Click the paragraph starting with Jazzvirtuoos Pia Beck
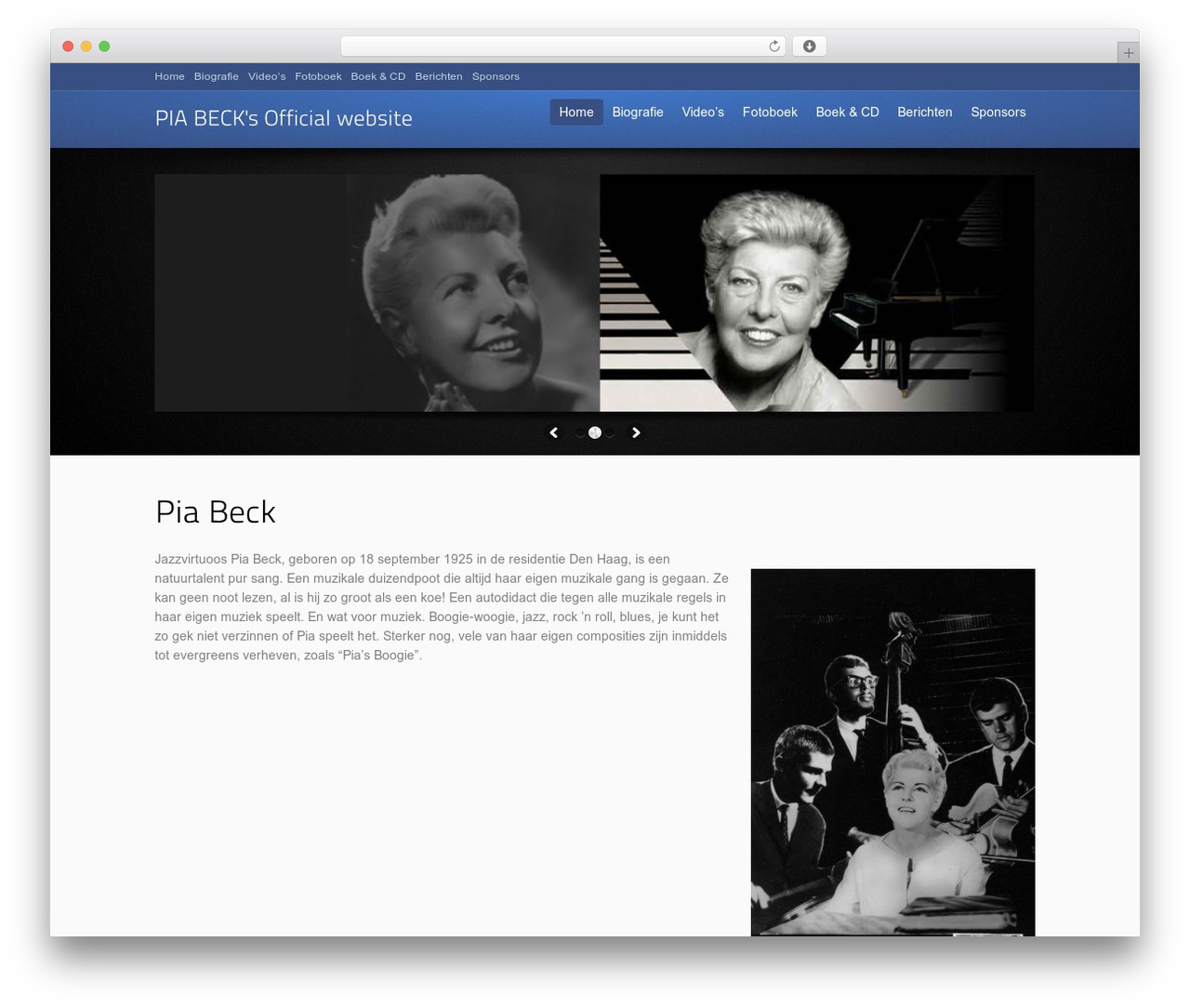This screenshot has height=1008, width=1190. pyautogui.click(x=442, y=607)
